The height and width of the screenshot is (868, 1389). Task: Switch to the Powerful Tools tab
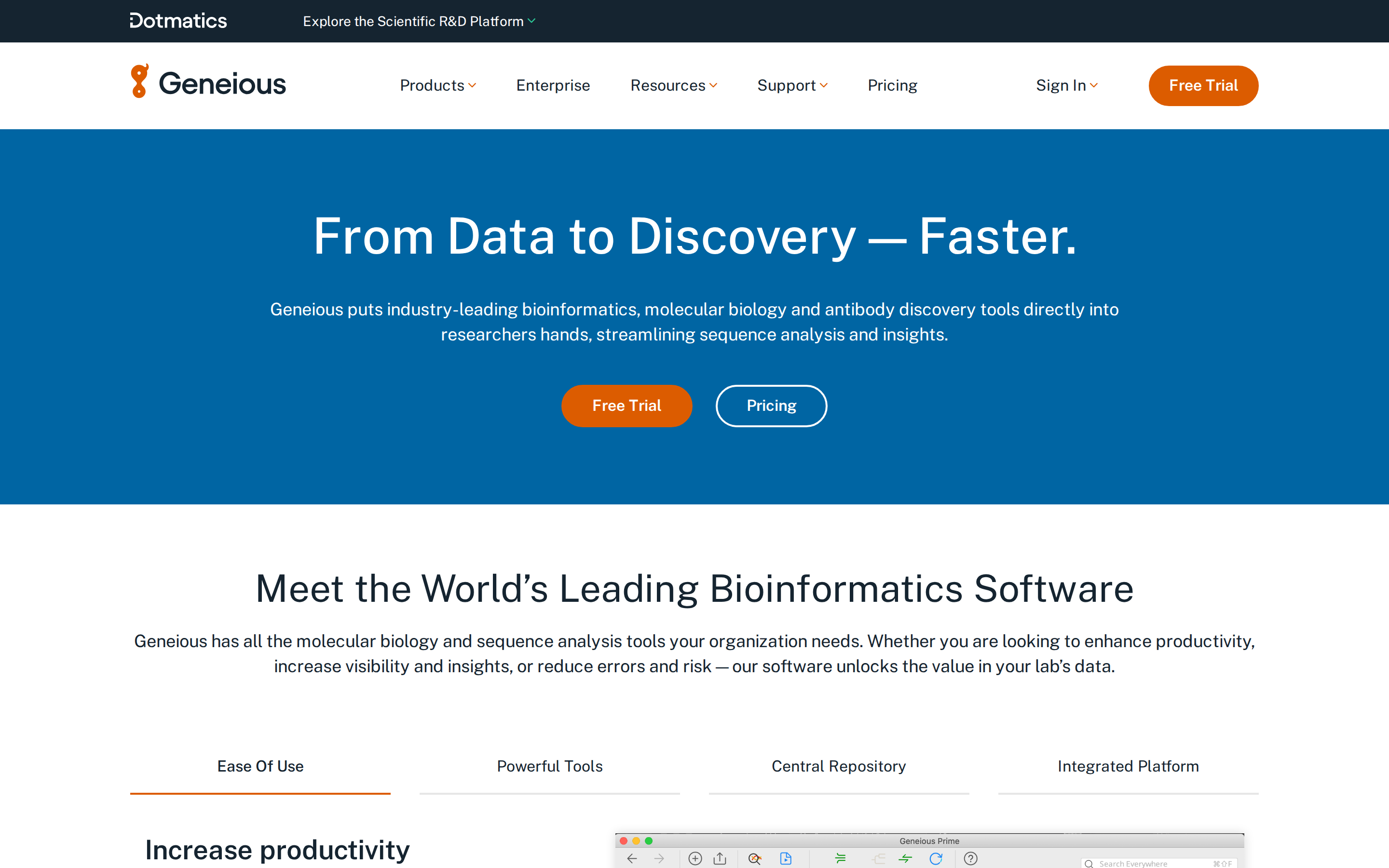click(x=549, y=766)
